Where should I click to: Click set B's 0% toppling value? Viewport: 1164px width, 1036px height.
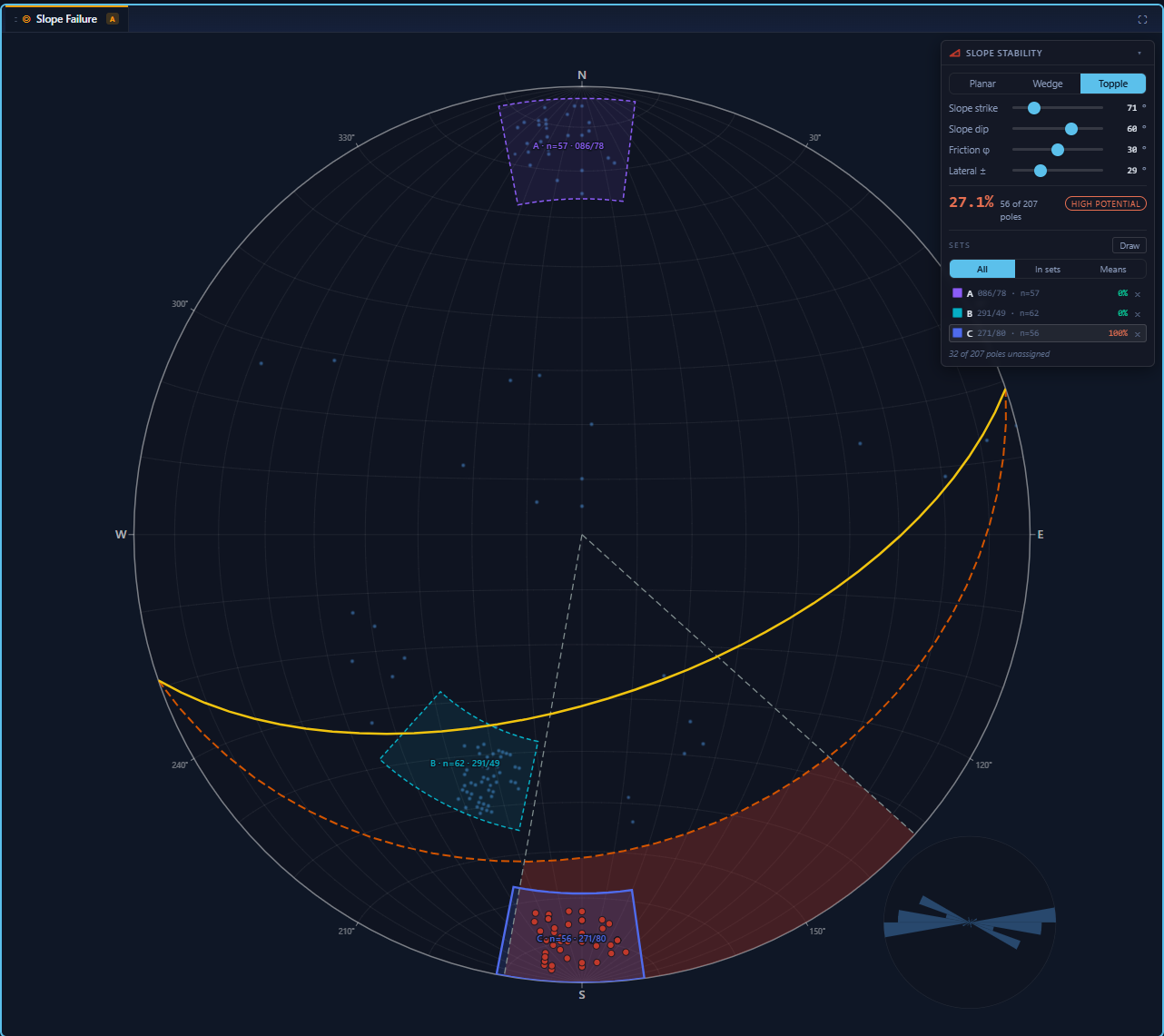pyautogui.click(x=1122, y=313)
